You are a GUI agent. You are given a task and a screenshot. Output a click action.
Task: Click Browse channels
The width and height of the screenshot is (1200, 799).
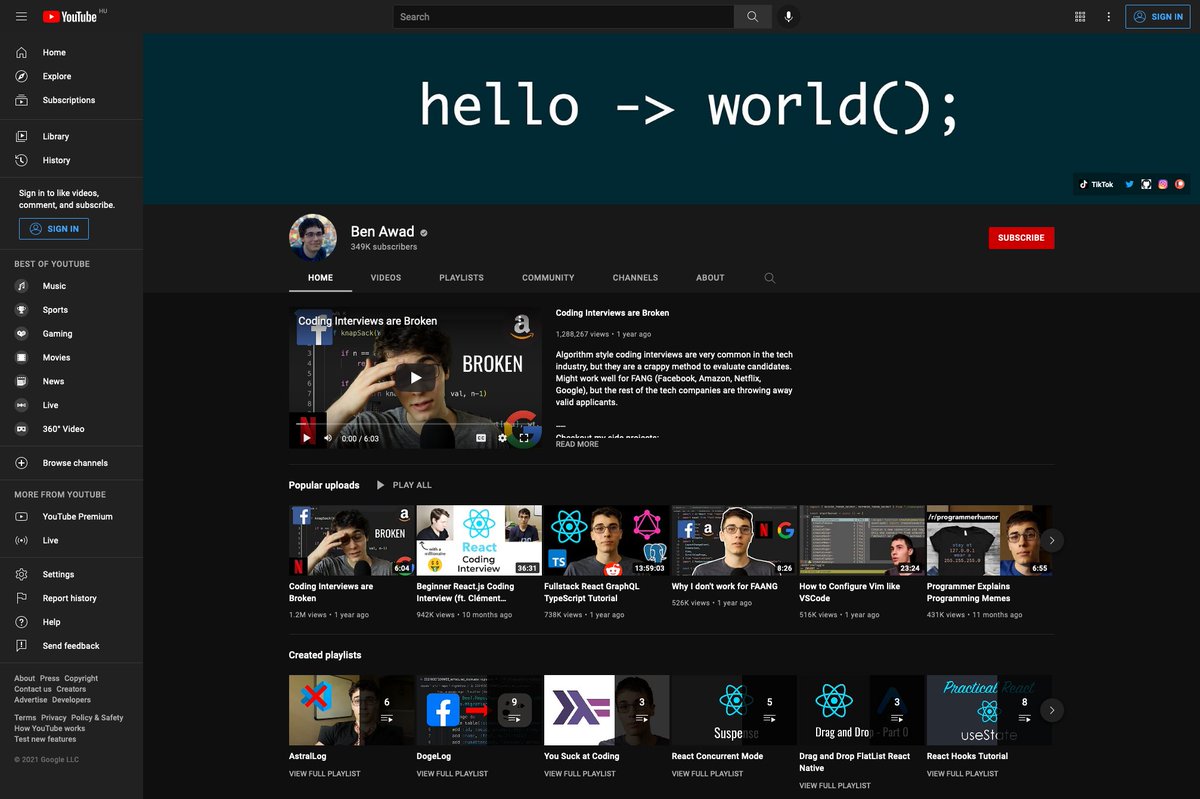tap(71, 463)
